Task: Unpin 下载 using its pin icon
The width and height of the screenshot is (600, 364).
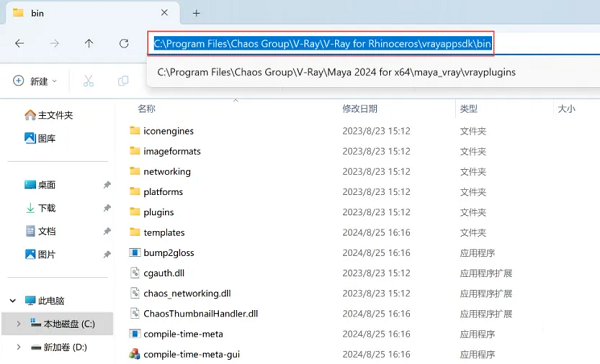Action: pos(107,208)
